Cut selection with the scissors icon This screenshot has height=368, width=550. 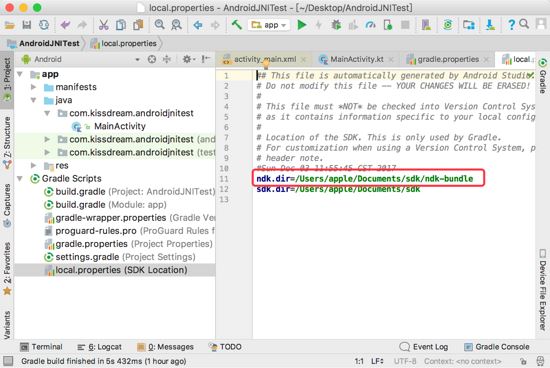[103, 25]
